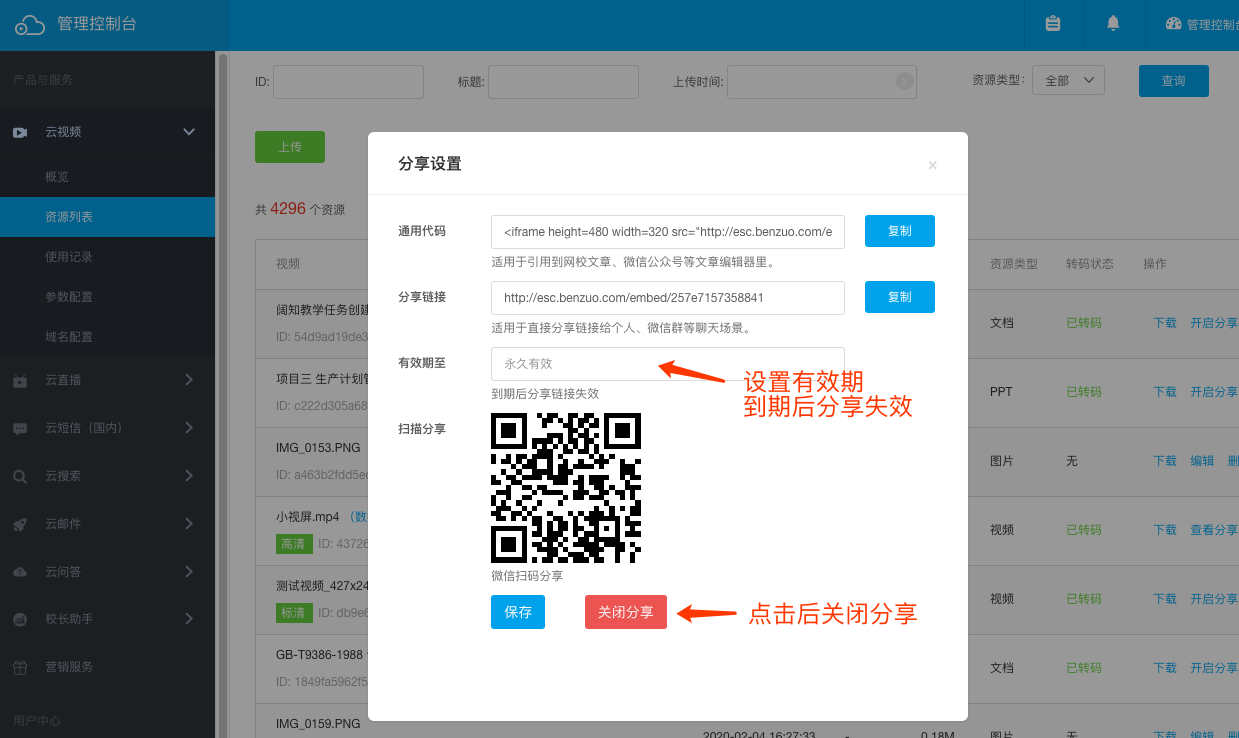Click the 云邮件 rocket icon
Screen dimensions: 1239x738
click(x=20, y=524)
